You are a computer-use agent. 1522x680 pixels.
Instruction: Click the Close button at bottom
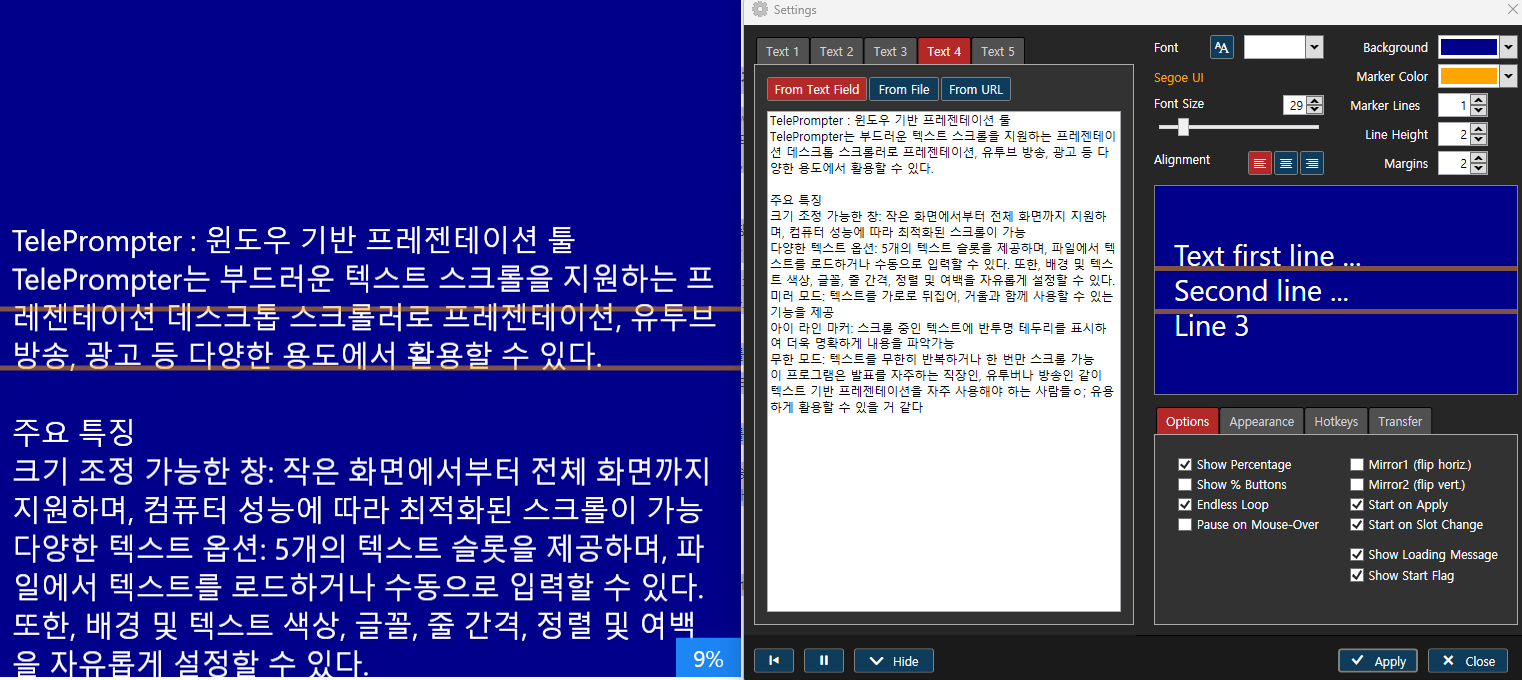tap(1468, 661)
